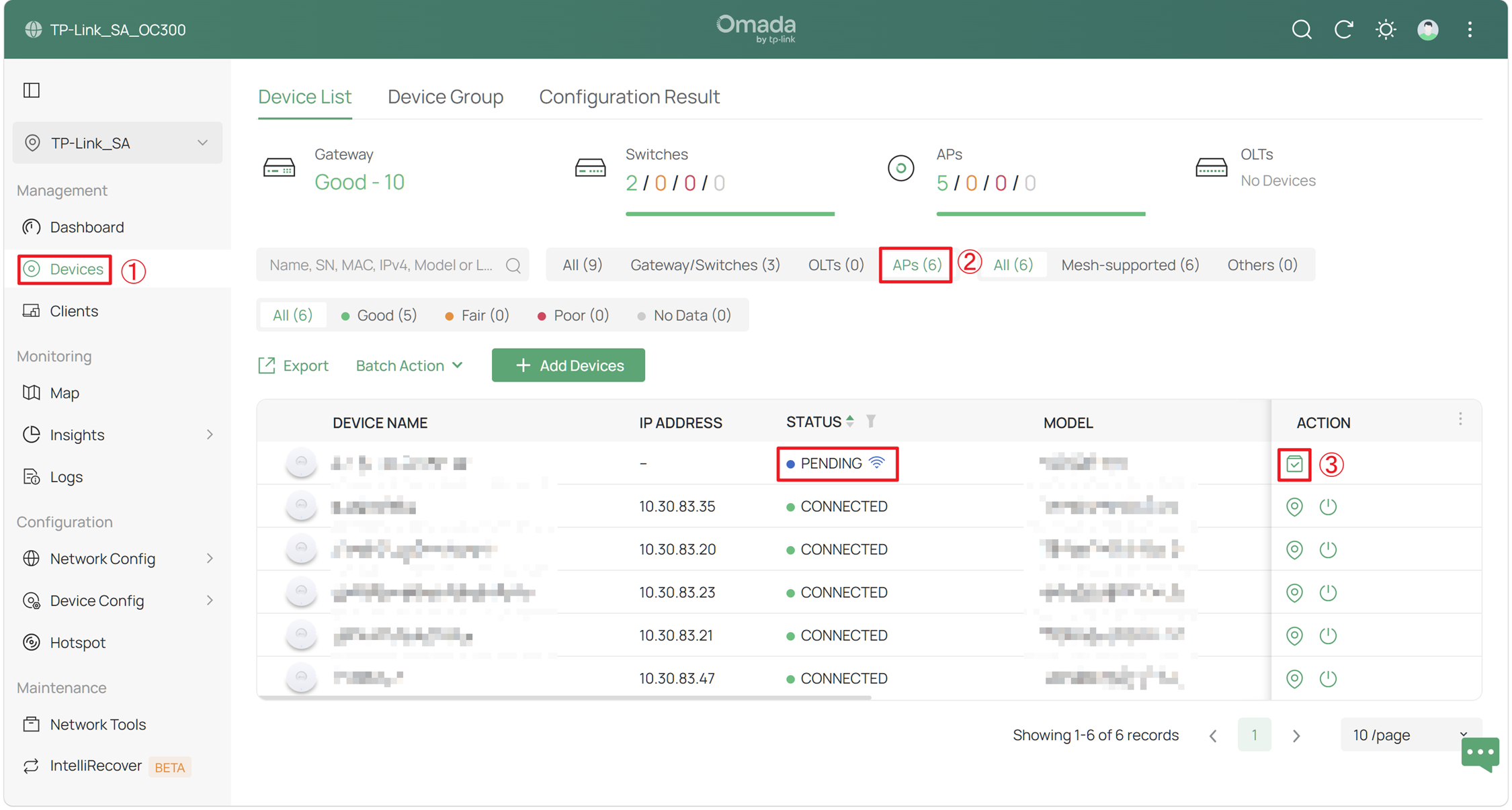The width and height of the screenshot is (1512, 810).
Task: Open the Batch Action dropdown
Action: pyautogui.click(x=409, y=365)
